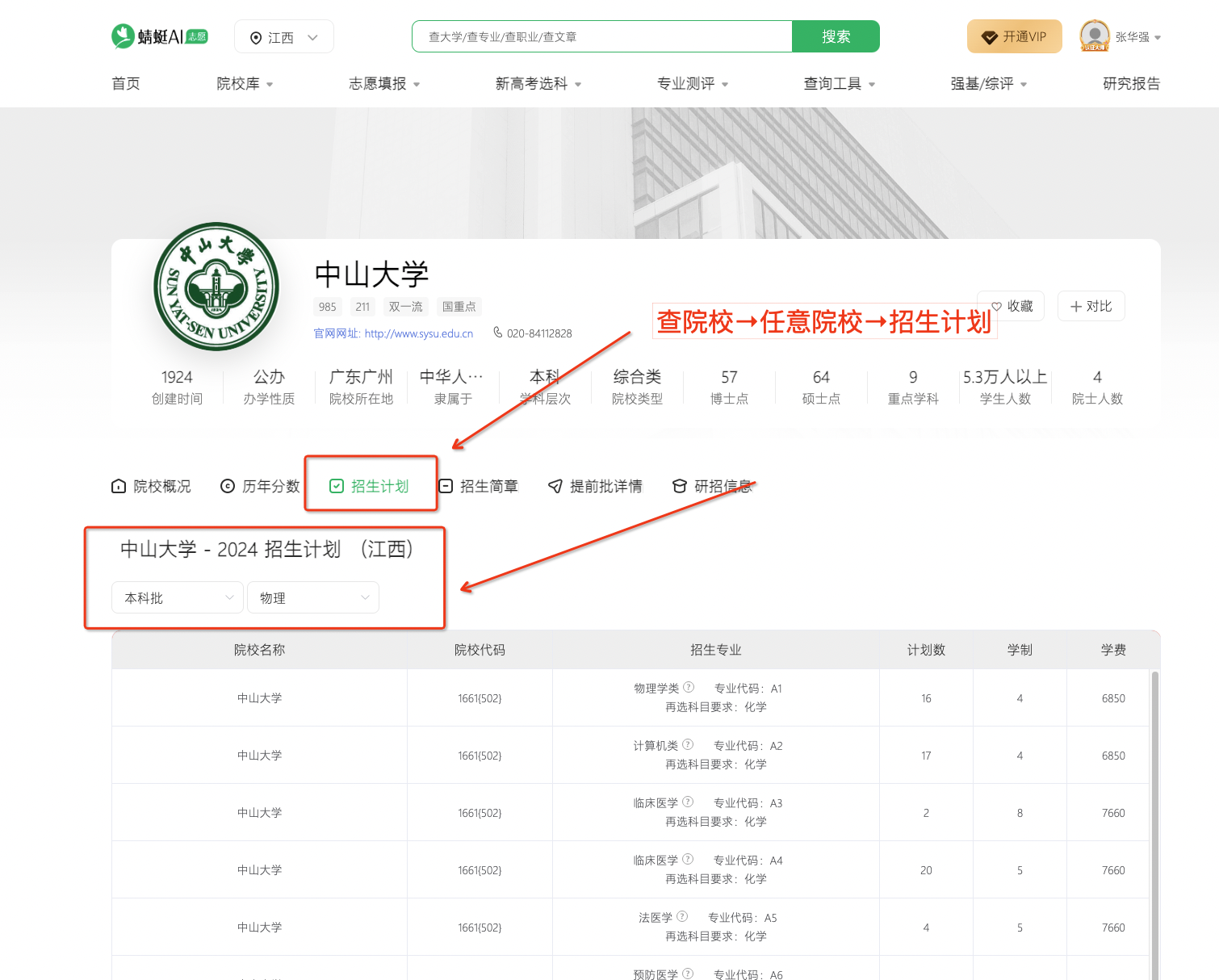Click the 蜻蜓AI志愿 logo

160,36
